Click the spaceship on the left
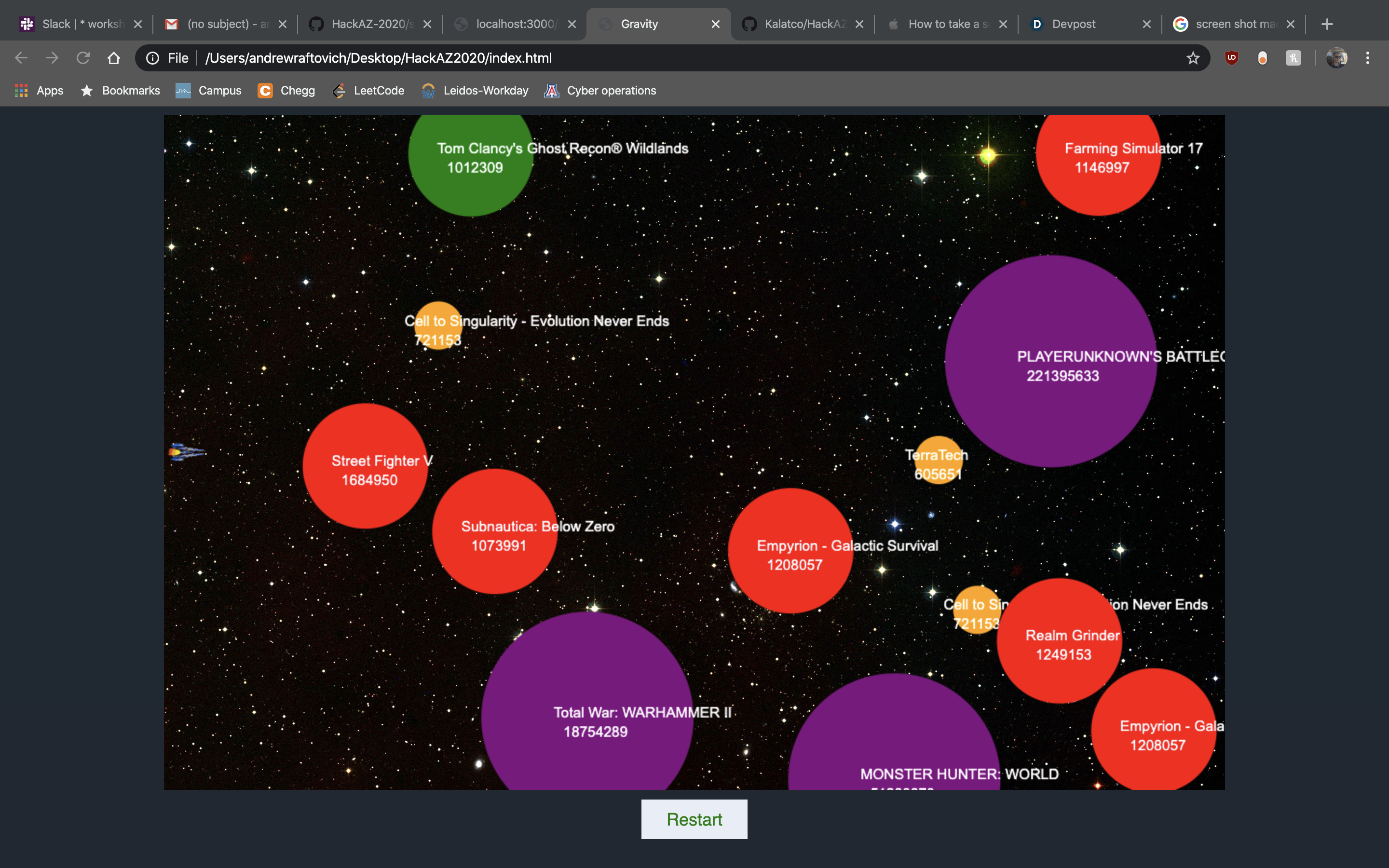Viewport: 1389px width, 868px height. point(185,452)
